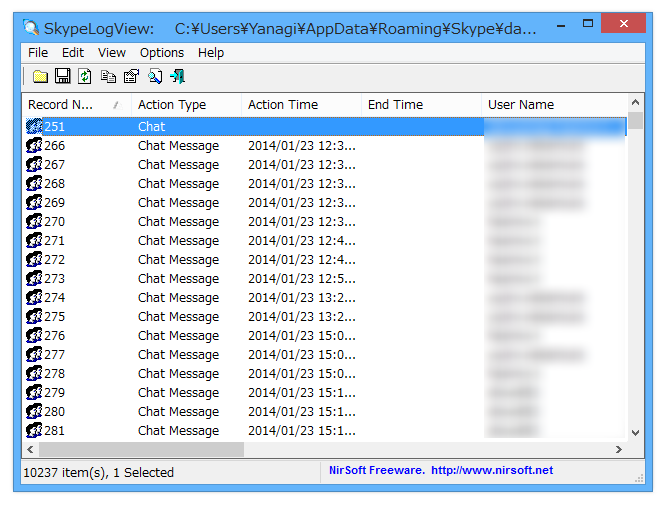Click the icon beside record 268
This screenshot has width=670, height=511.
[x=34, y=183]
